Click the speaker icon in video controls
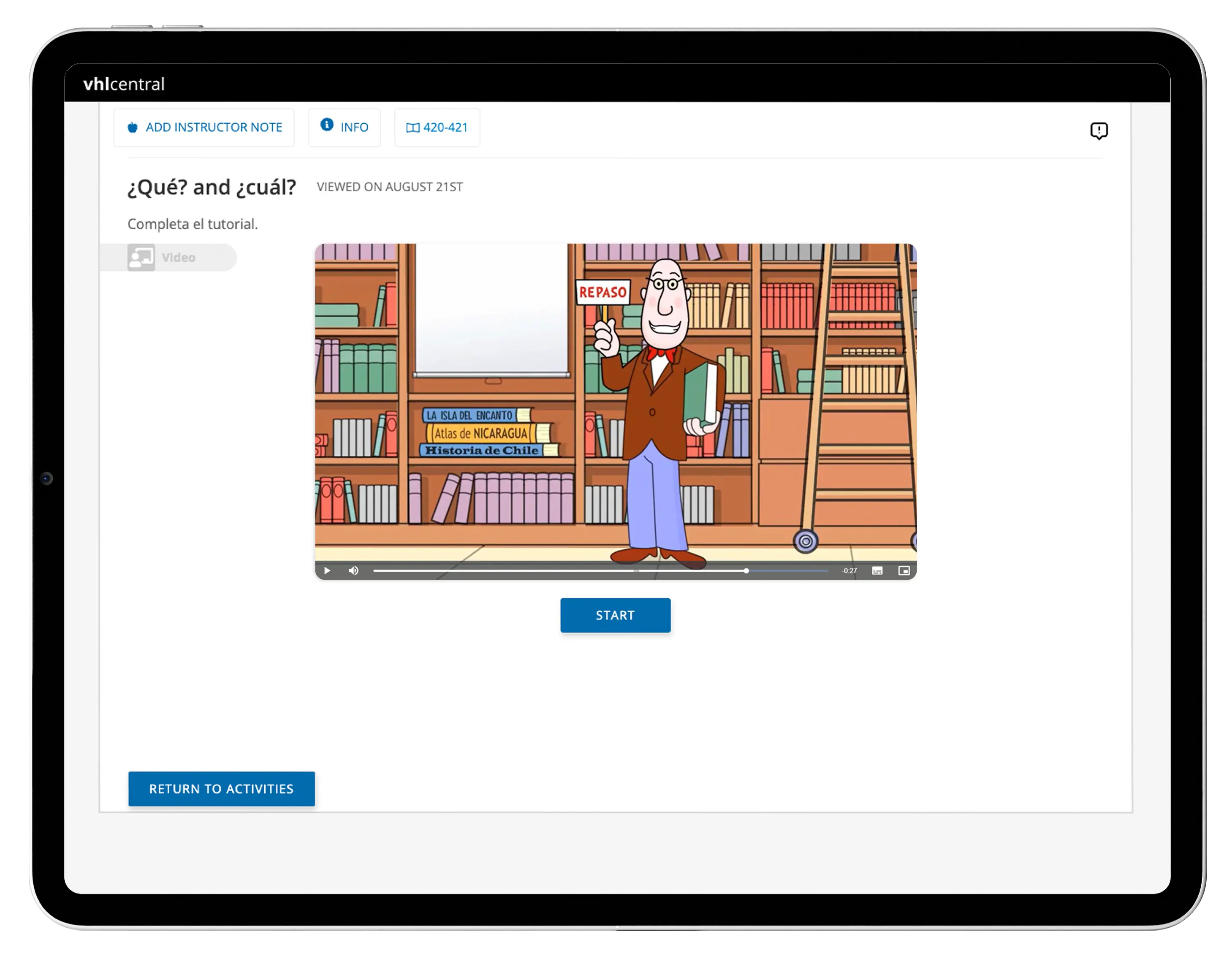The image size is (1232, 956). (354, 571)
